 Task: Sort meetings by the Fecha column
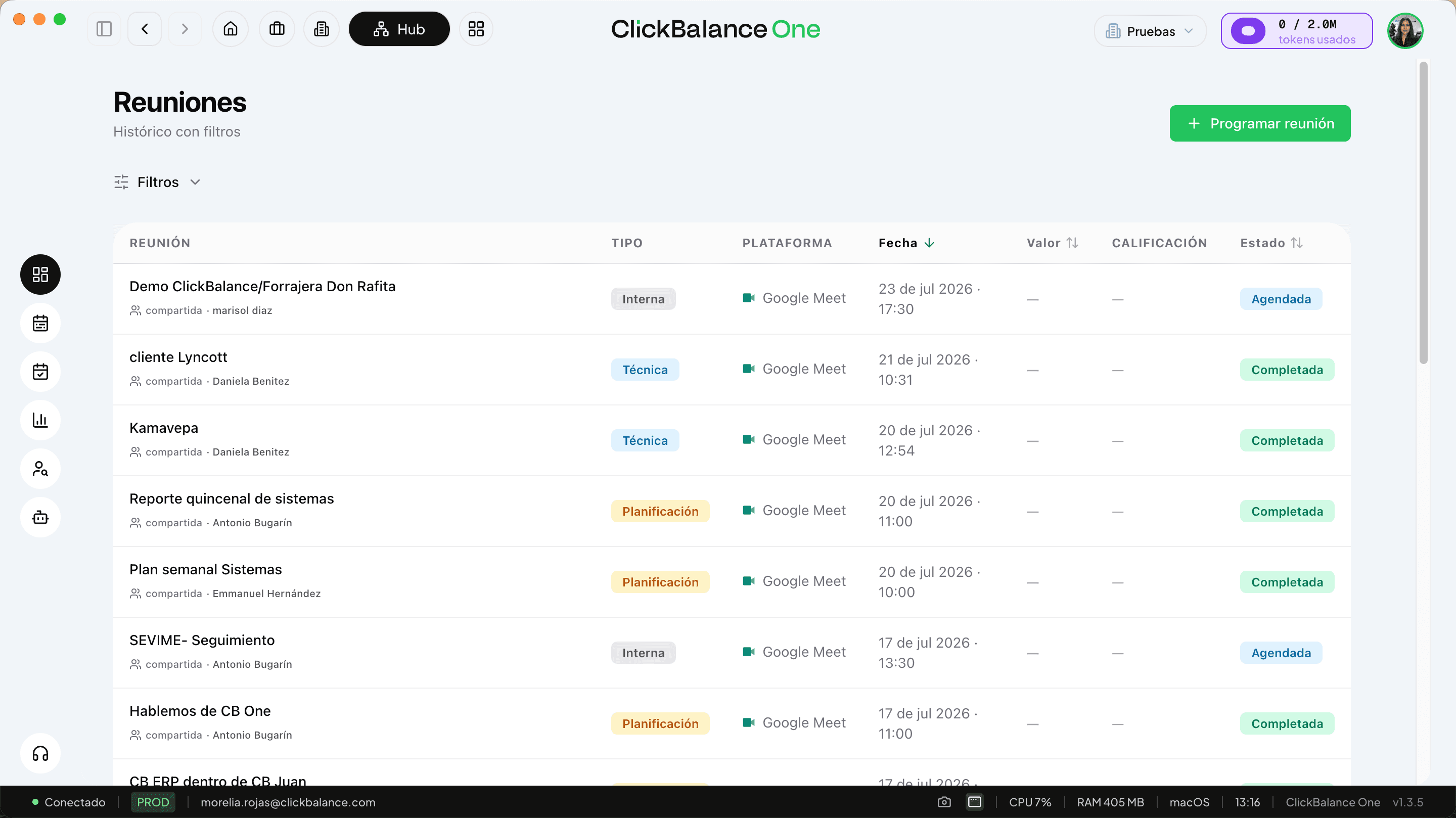click(906, 243)
